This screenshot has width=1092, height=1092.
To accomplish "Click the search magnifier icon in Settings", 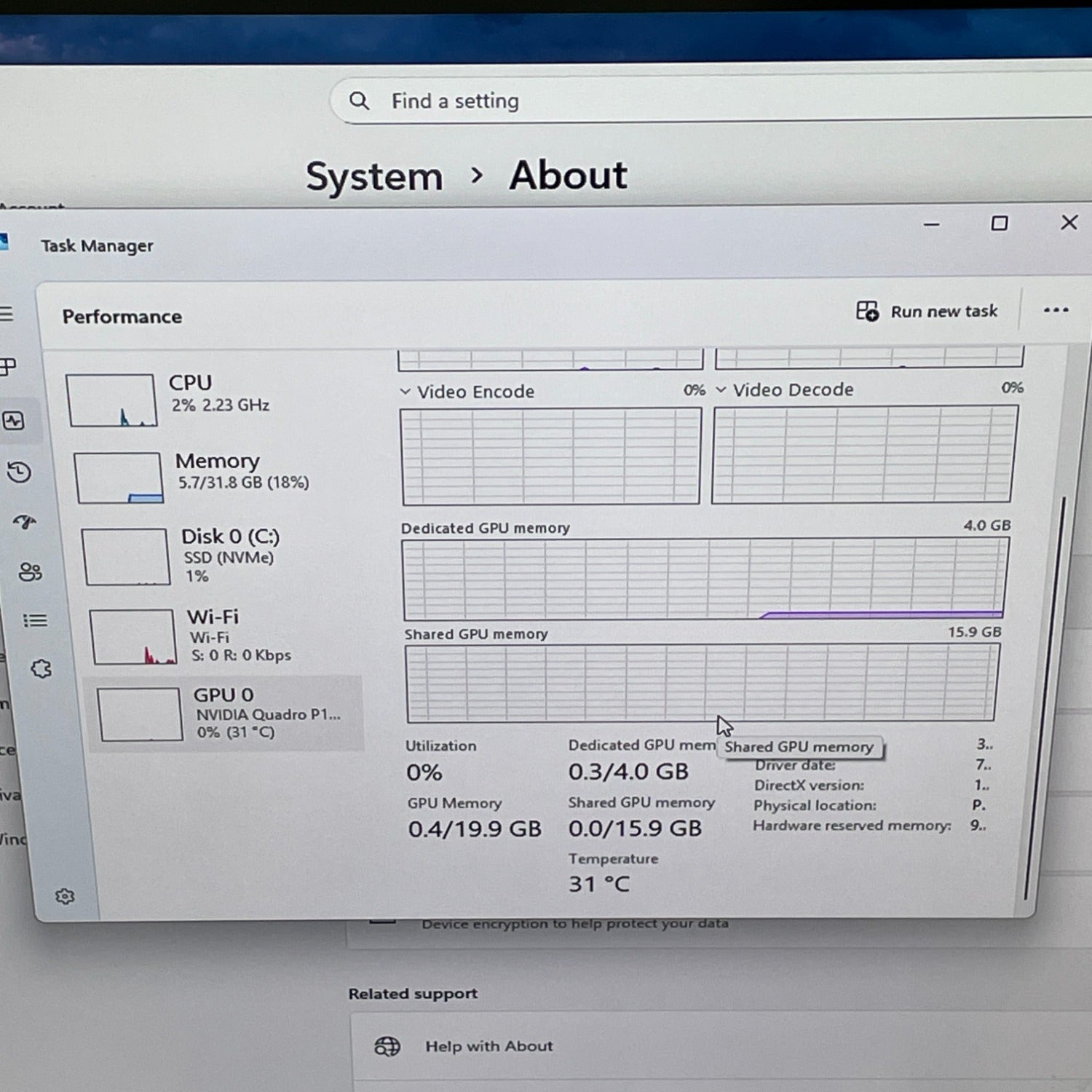I will click(359, 100).
